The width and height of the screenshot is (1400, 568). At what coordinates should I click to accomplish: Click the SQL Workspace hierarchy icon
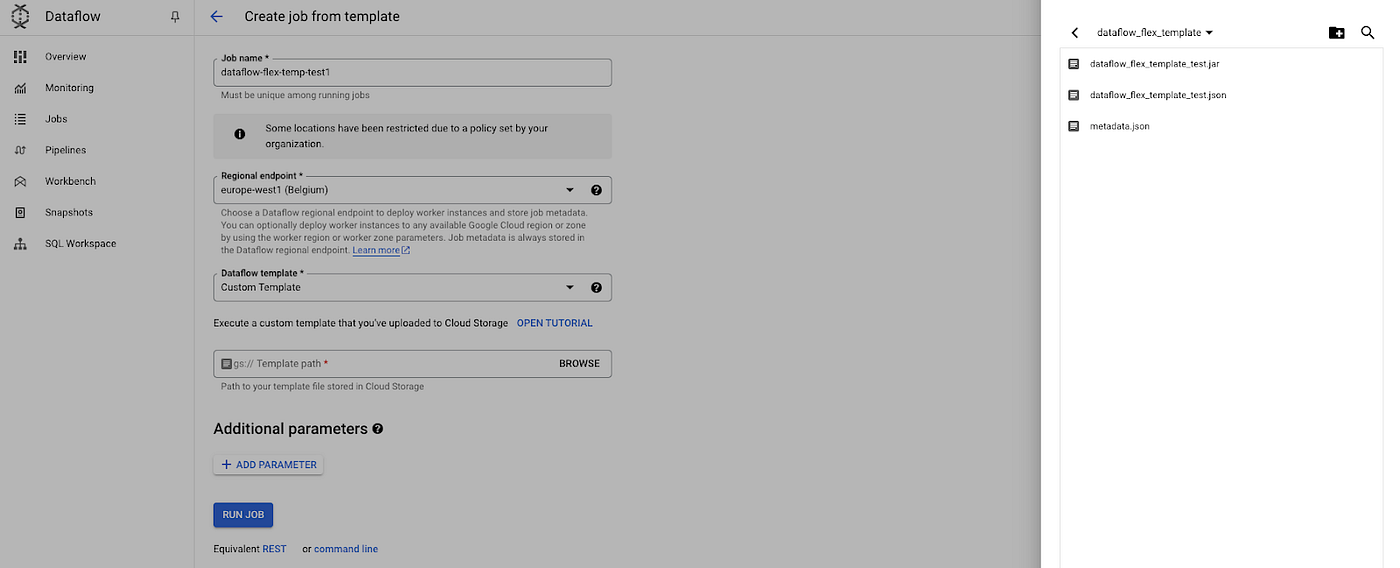[20, 243]
